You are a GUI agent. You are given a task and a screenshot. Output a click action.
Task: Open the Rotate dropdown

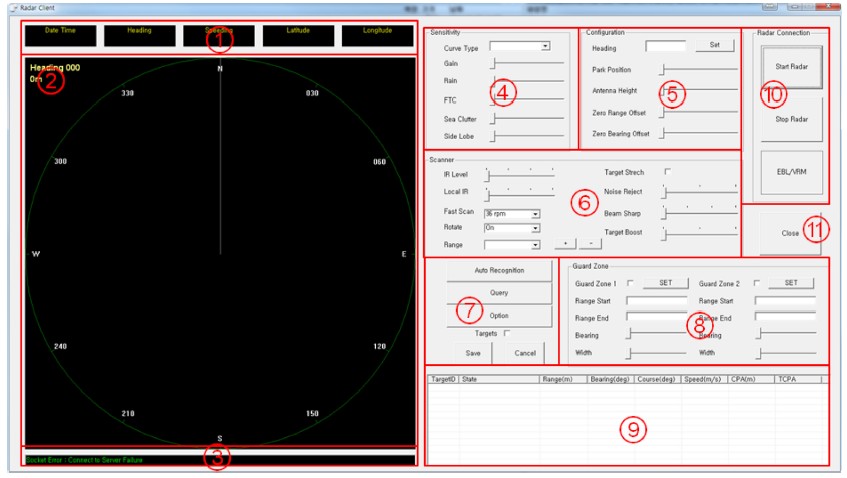click(535, 228)
